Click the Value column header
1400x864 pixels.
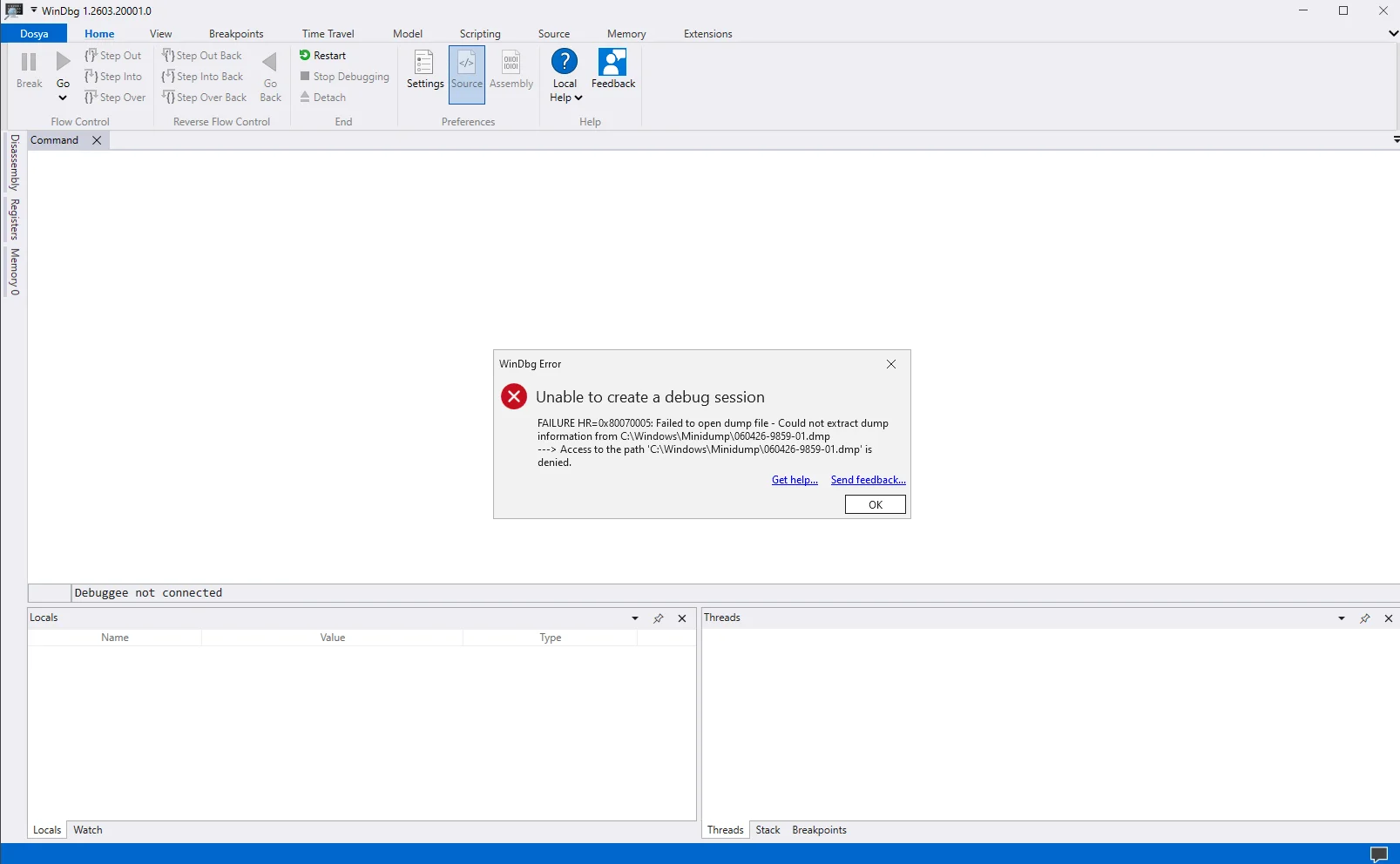tap(333, 638)
